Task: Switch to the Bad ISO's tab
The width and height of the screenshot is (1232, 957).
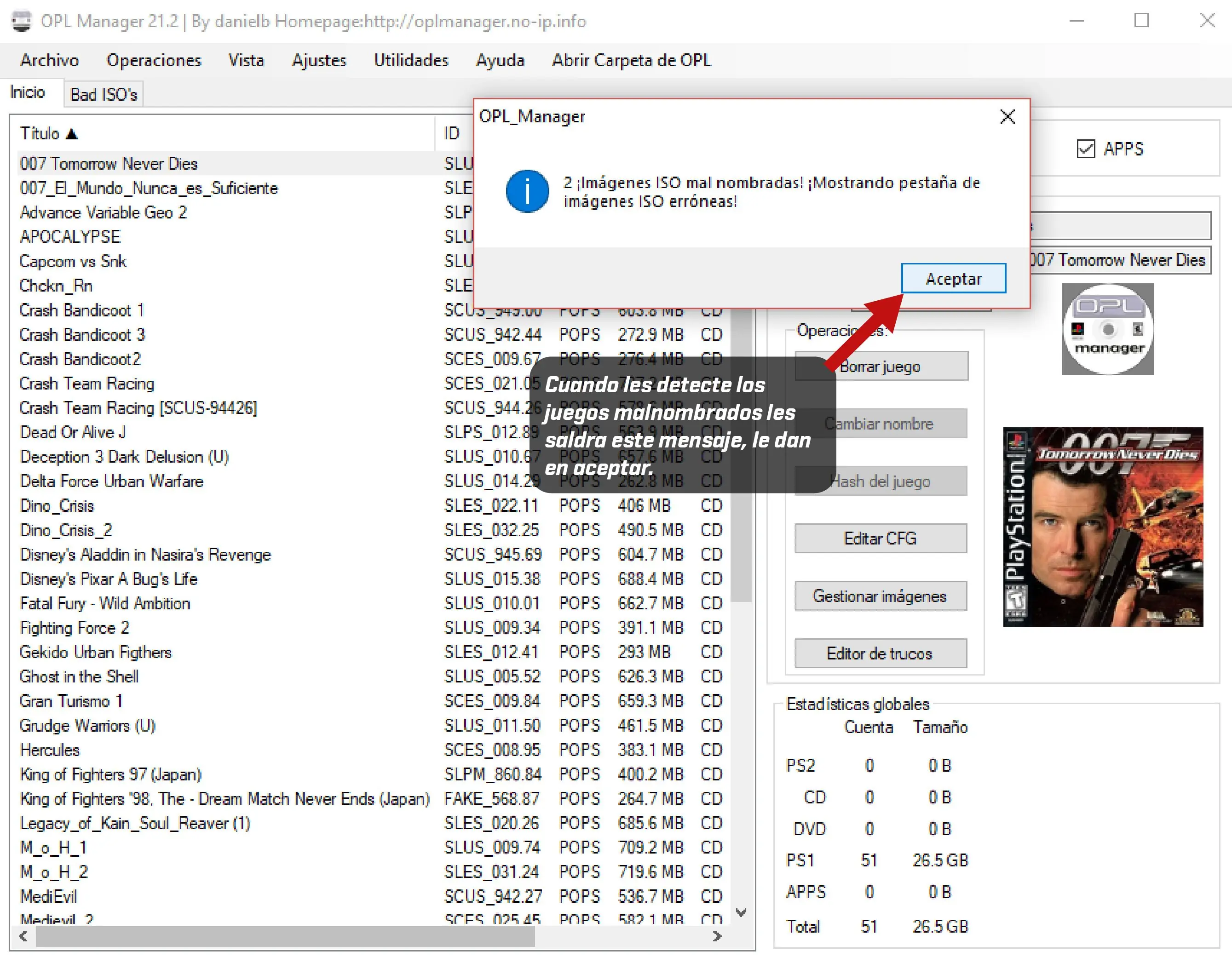Action: (x=104, y=94)
